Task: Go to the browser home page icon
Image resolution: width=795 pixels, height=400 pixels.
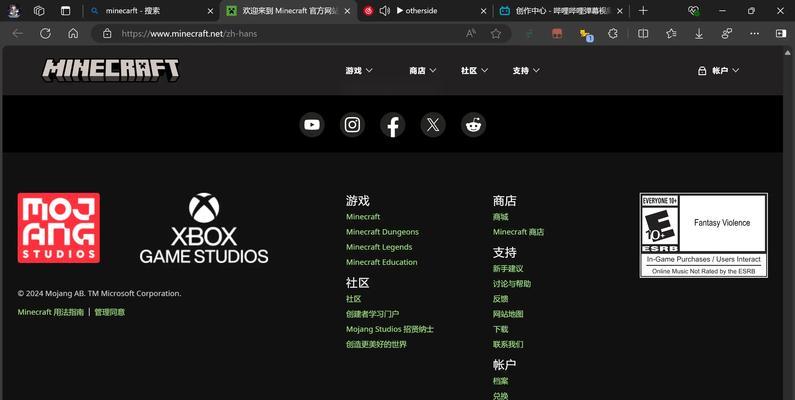Action: 74,33
